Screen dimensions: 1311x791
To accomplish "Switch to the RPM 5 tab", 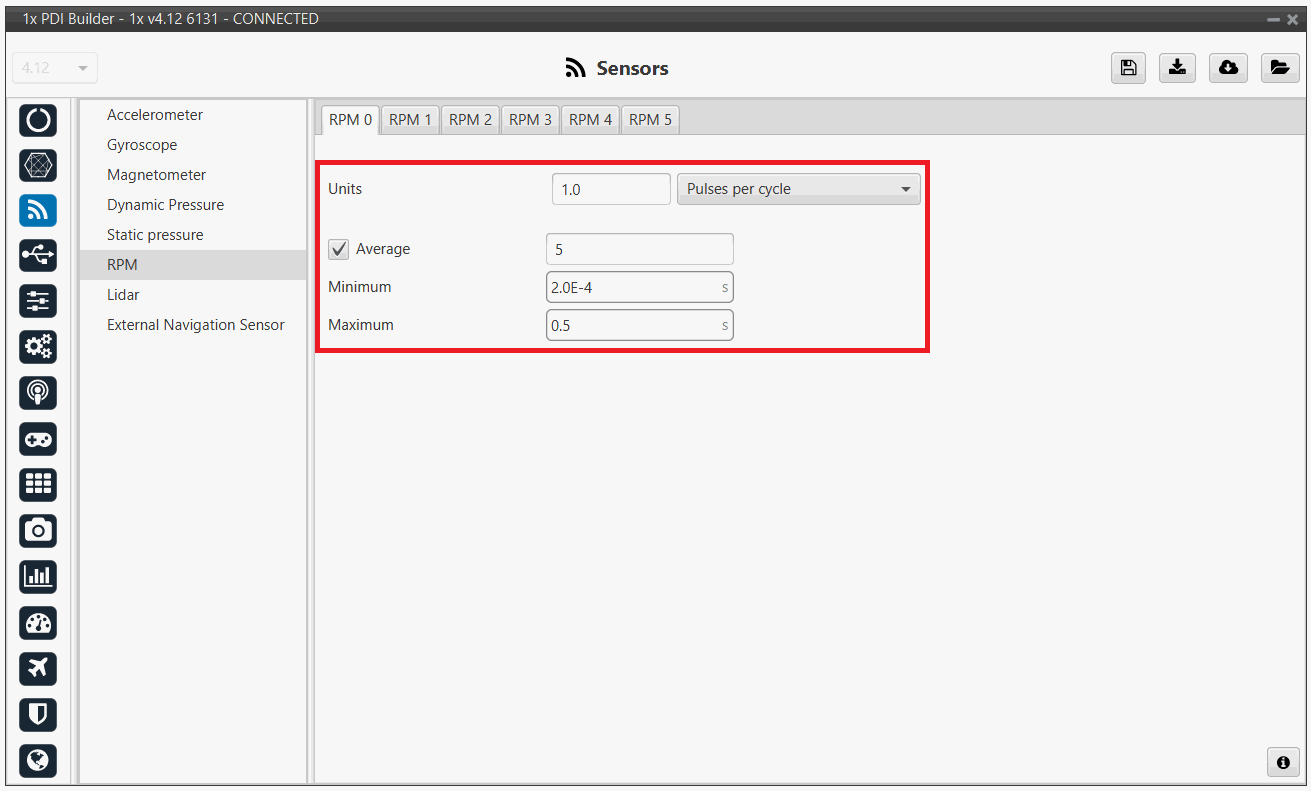I will (650, 120).
